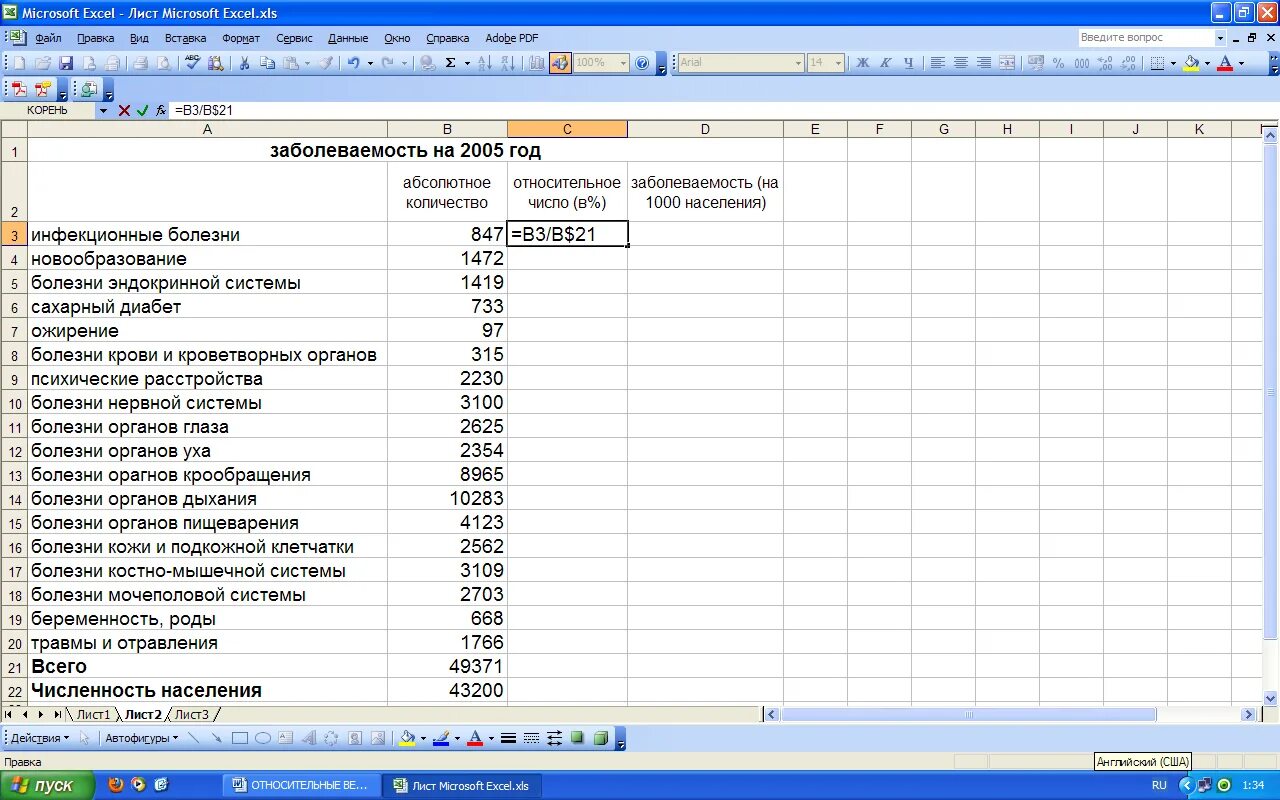Image resolution: width=1280 pixels, height=800 pixels.
Task: Open the Данные menu
Action: 348,38
